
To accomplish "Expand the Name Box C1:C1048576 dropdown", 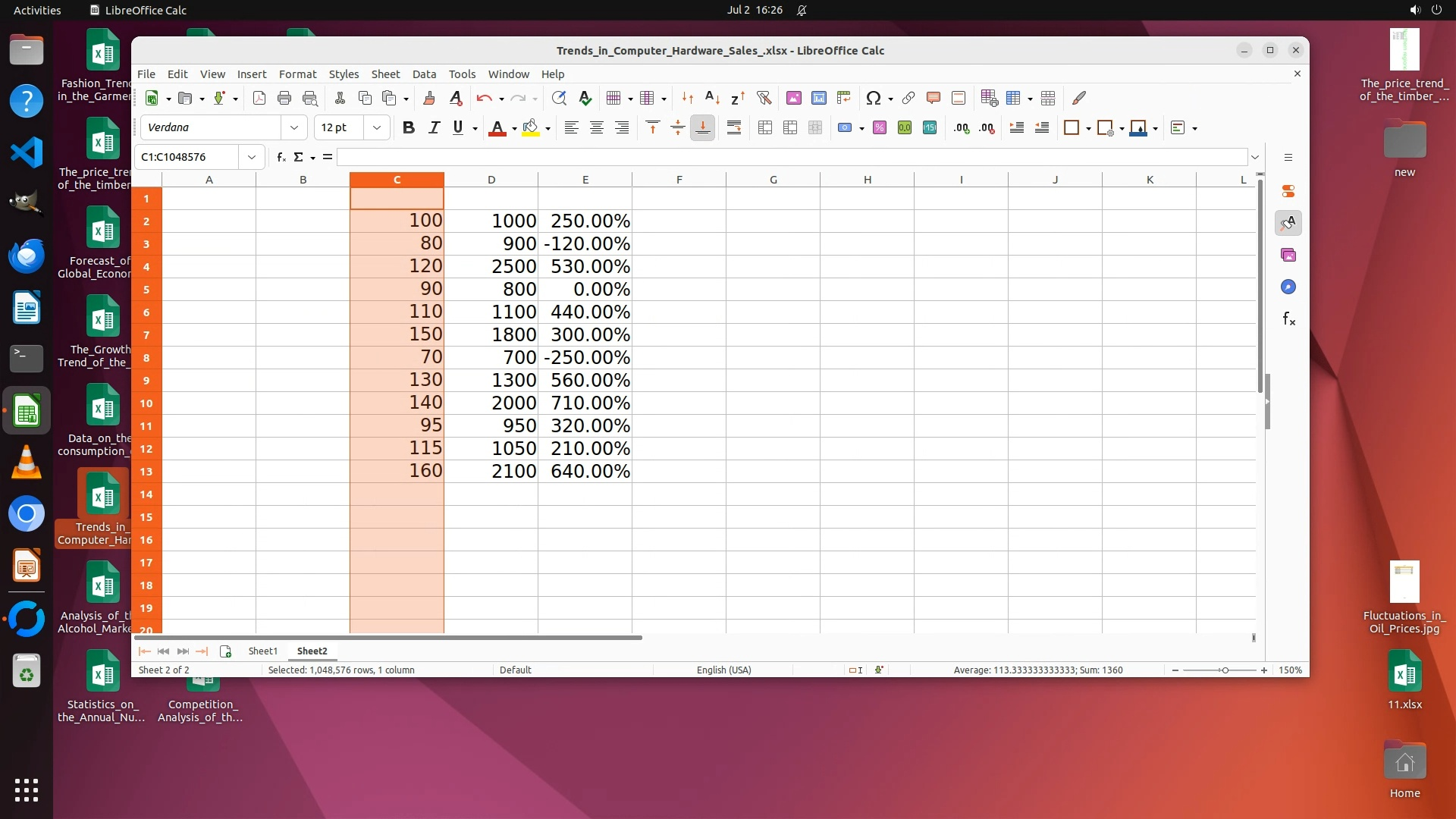I will (x=251, y=157).
